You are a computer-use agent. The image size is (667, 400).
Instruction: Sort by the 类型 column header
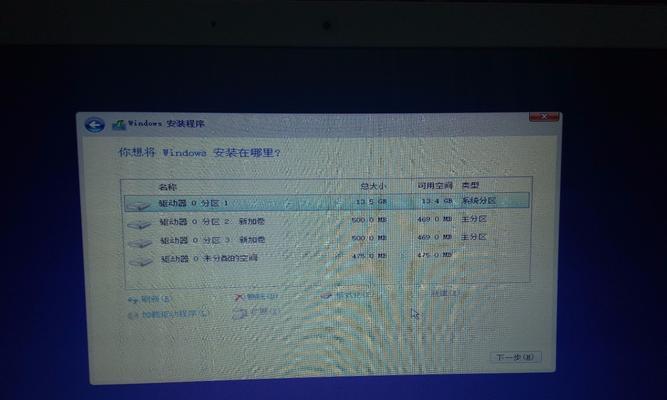pos(470,185)
